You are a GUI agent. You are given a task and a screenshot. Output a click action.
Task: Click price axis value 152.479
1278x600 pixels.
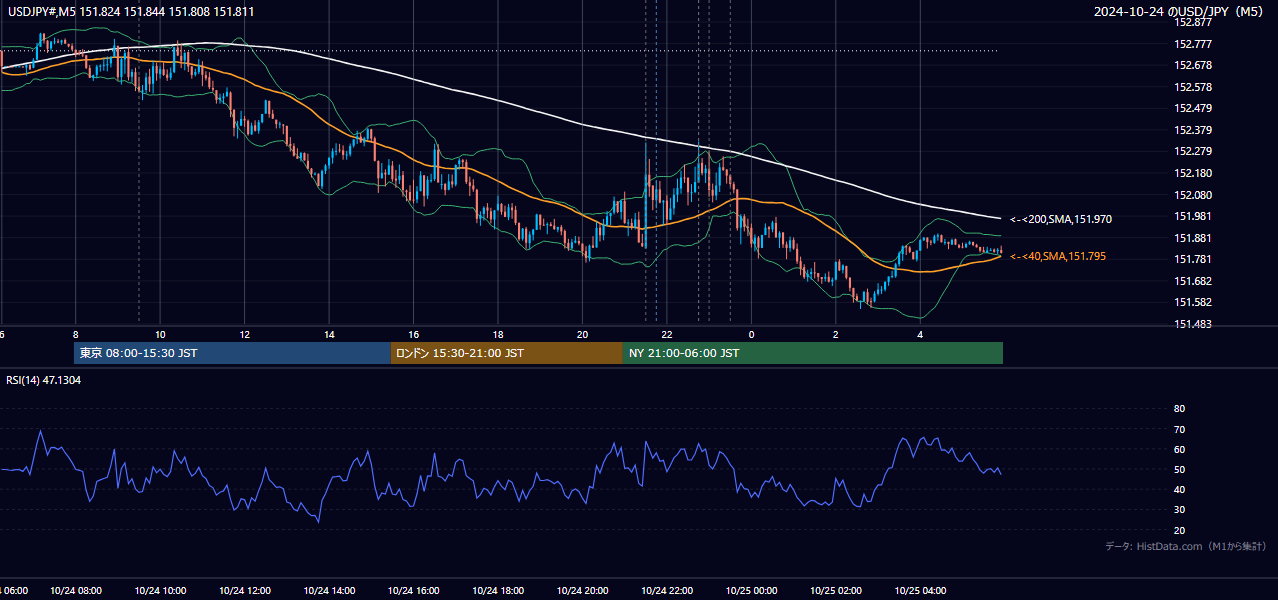click(x=1194, y=108)
